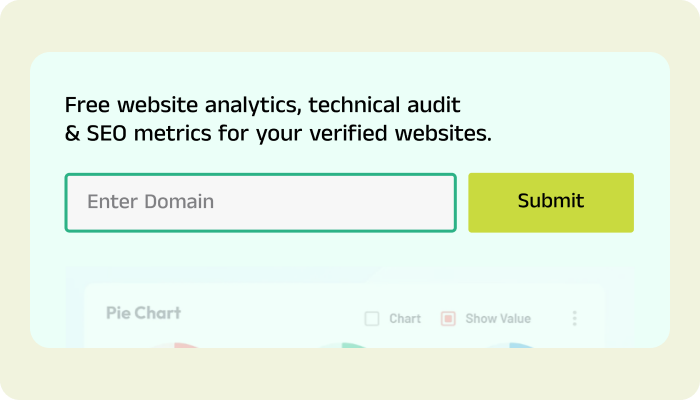Click the words 'technical audit' in headline
Viewport: 700px width, 400px height.
[384, 105]
